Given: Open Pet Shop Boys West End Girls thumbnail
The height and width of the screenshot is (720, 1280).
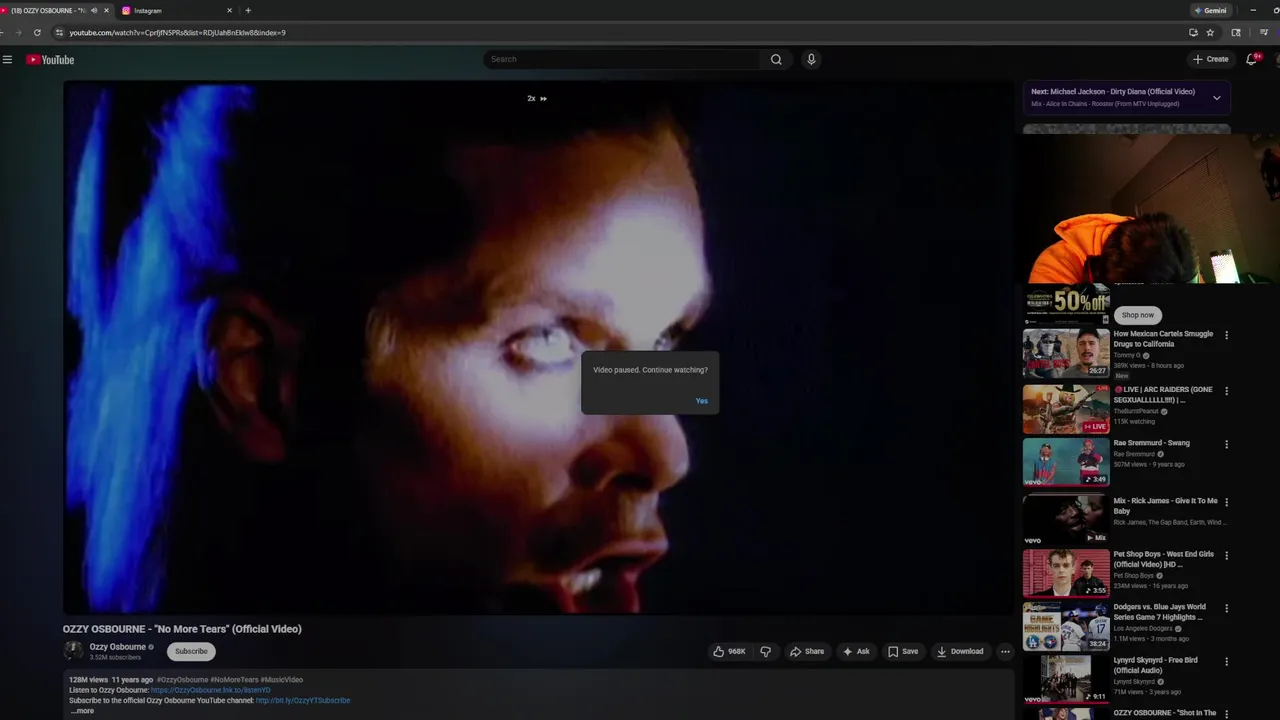Looking at the screenshot, I should [1066, 573].
